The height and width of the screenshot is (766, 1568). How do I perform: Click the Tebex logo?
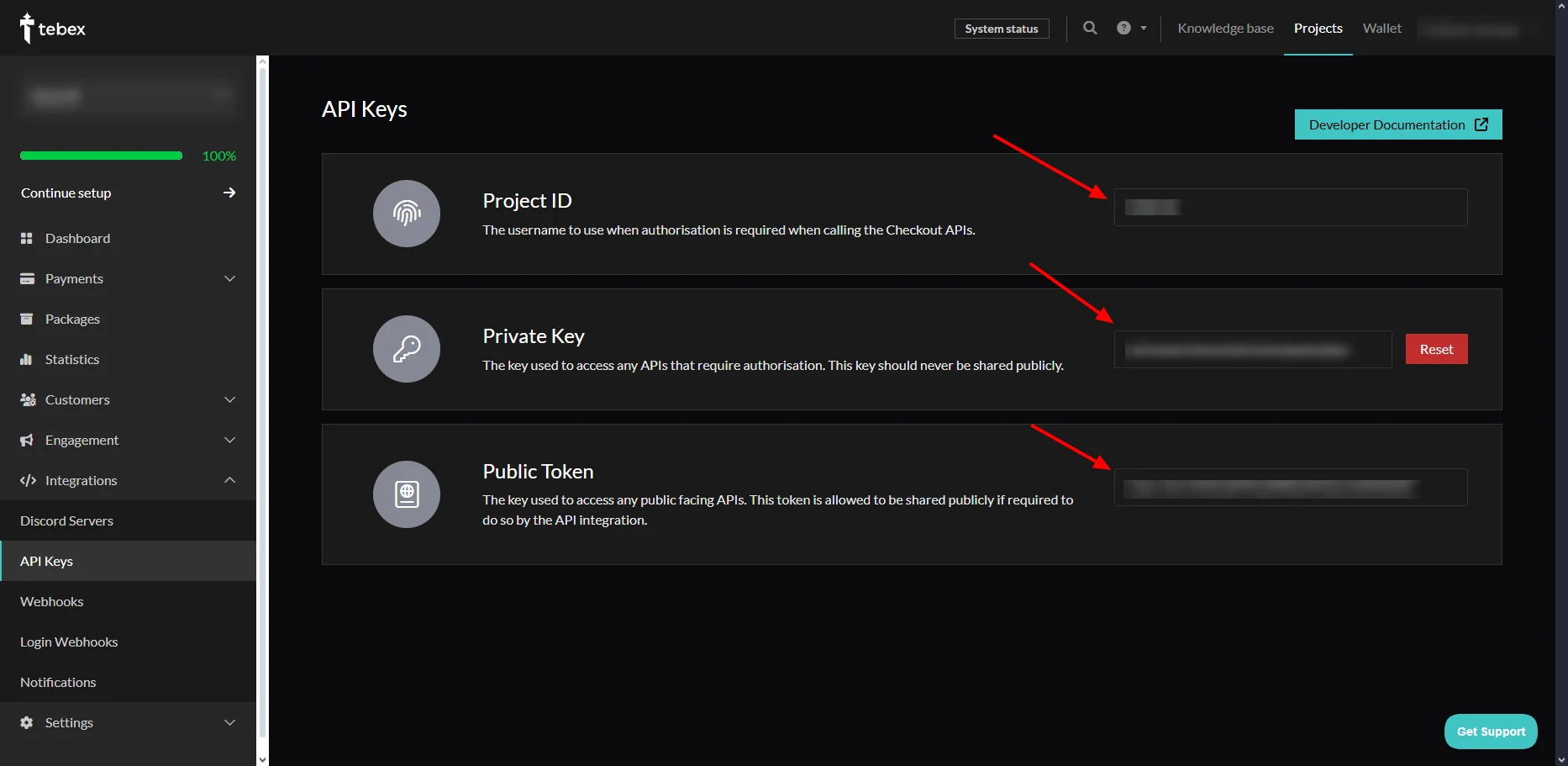(x=52, y=29)
